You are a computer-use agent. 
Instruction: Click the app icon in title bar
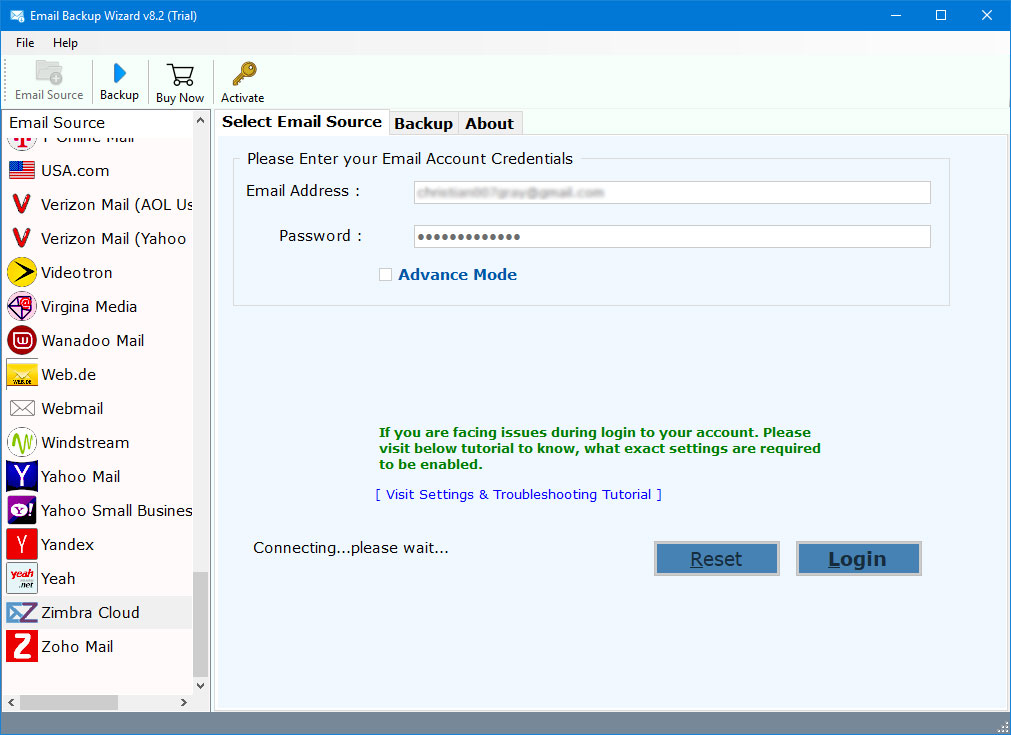(x=17, y=15)
